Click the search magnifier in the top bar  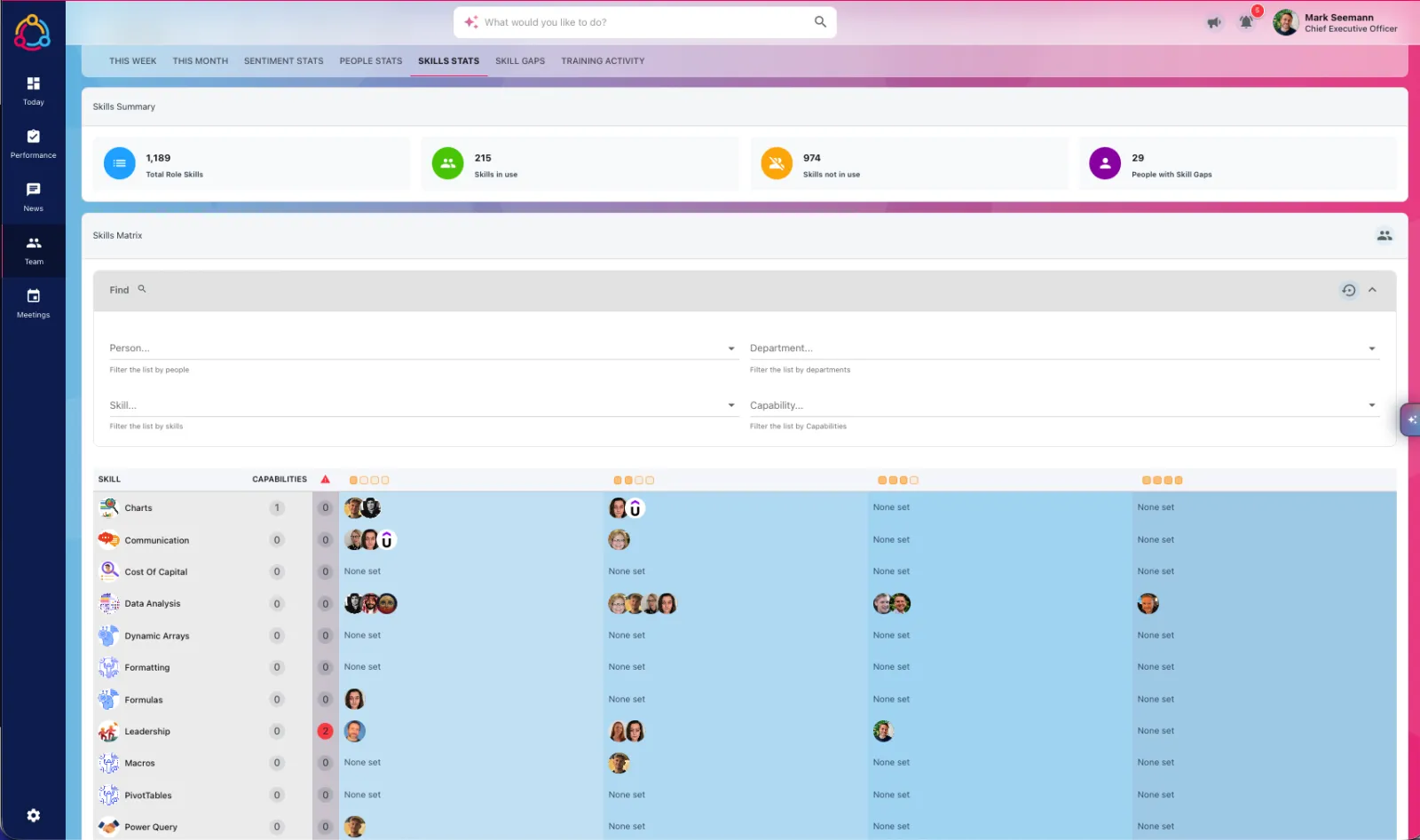[820, 22]
